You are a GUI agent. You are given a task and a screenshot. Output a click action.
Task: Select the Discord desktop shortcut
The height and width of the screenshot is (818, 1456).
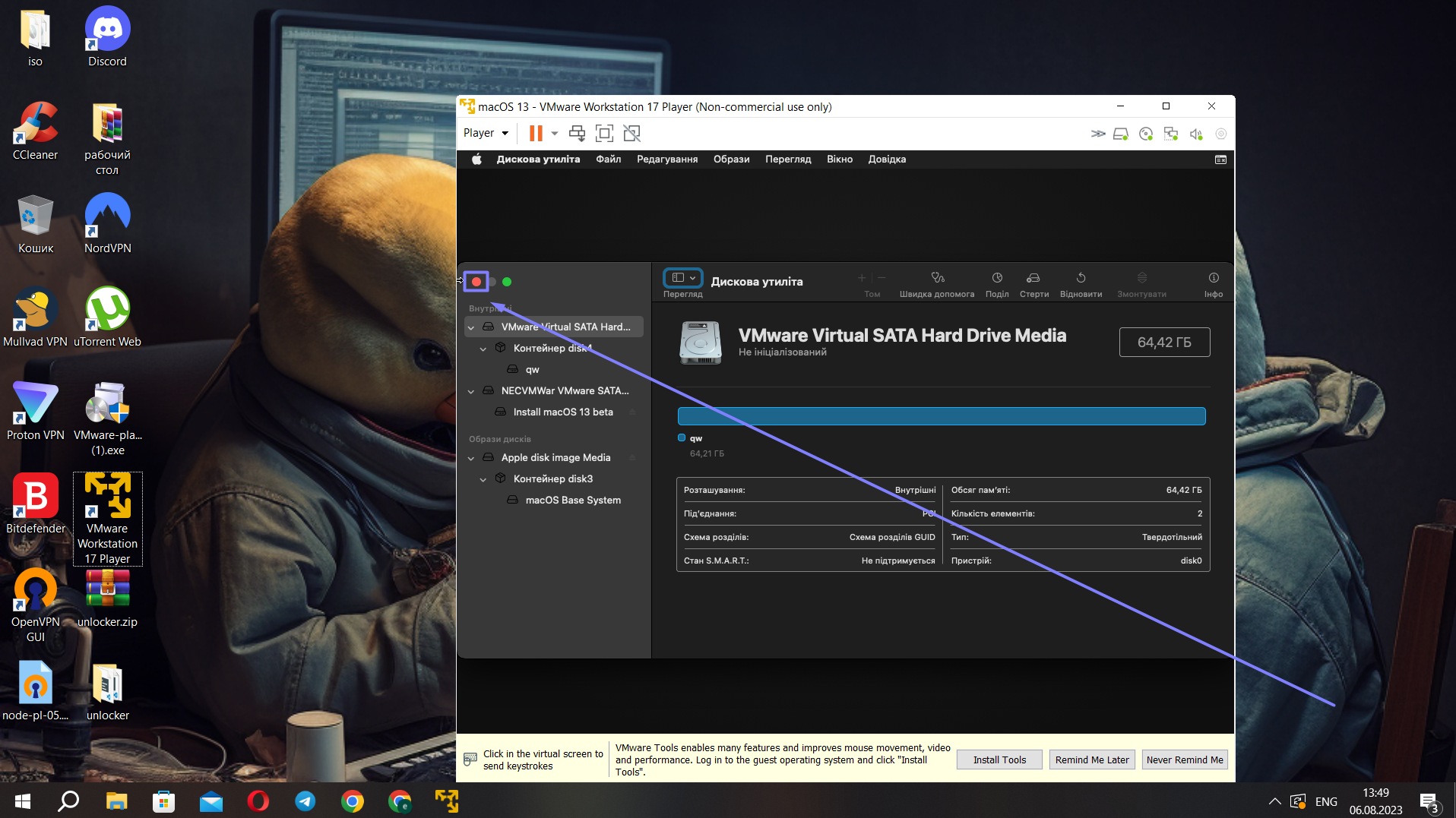pyautogui.click(x=107, y=36)
